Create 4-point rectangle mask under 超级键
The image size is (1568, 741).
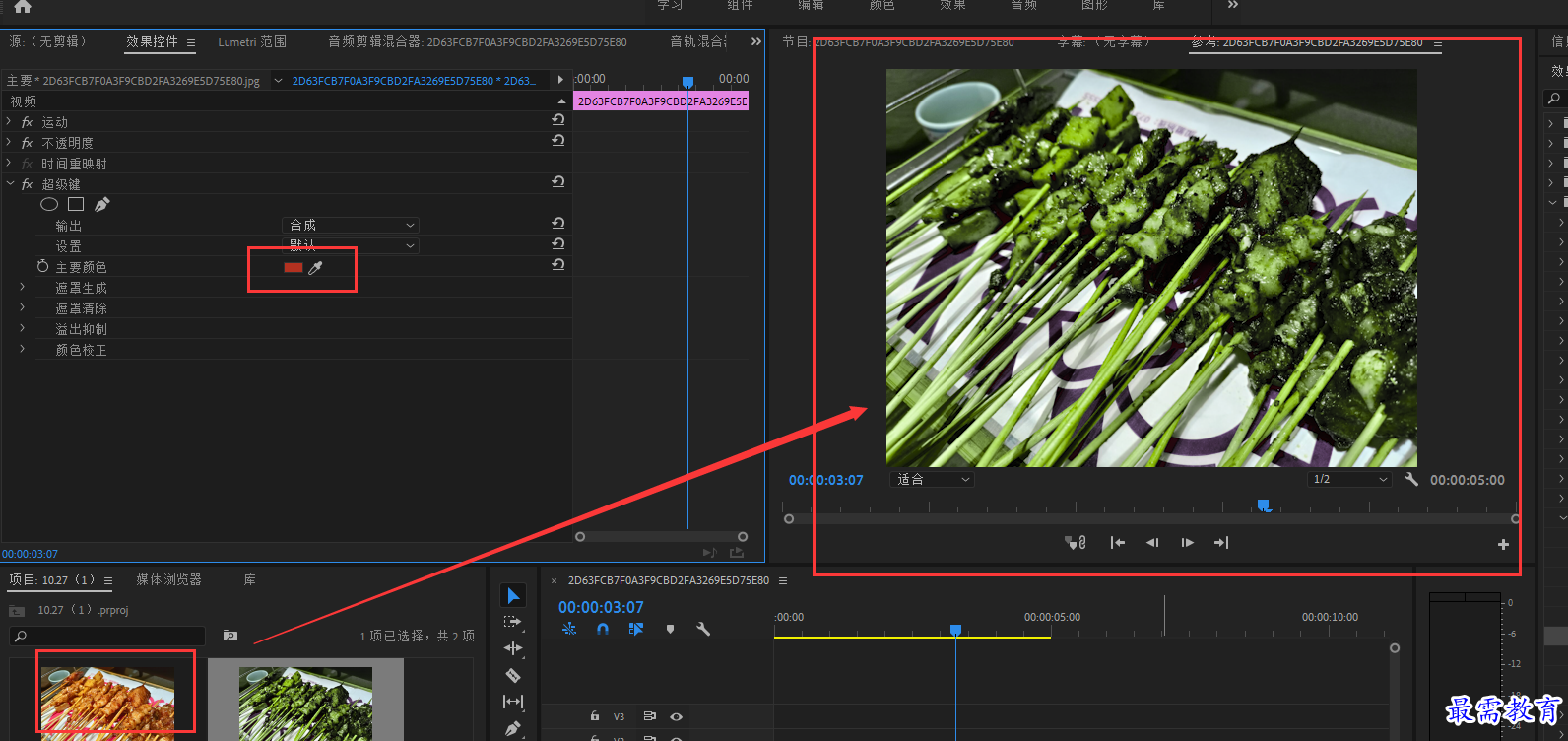[x=76, y=204]
